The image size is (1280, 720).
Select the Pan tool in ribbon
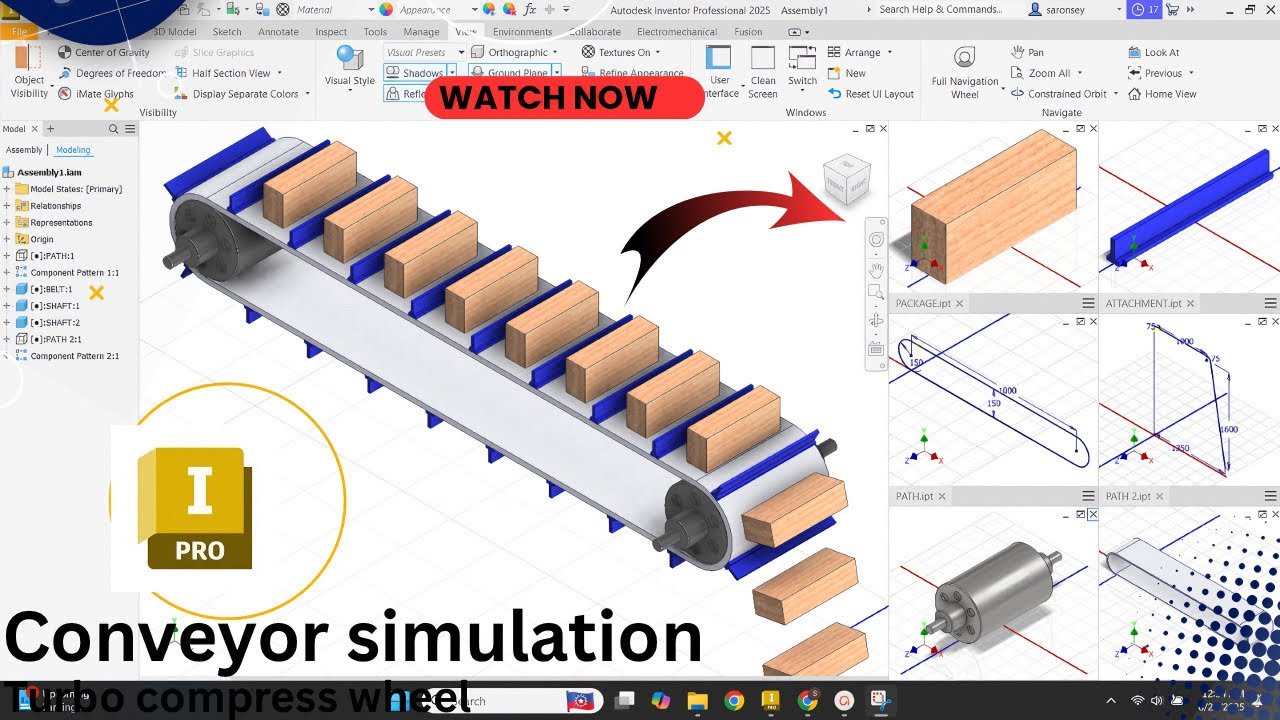[x=1027, y=52]
